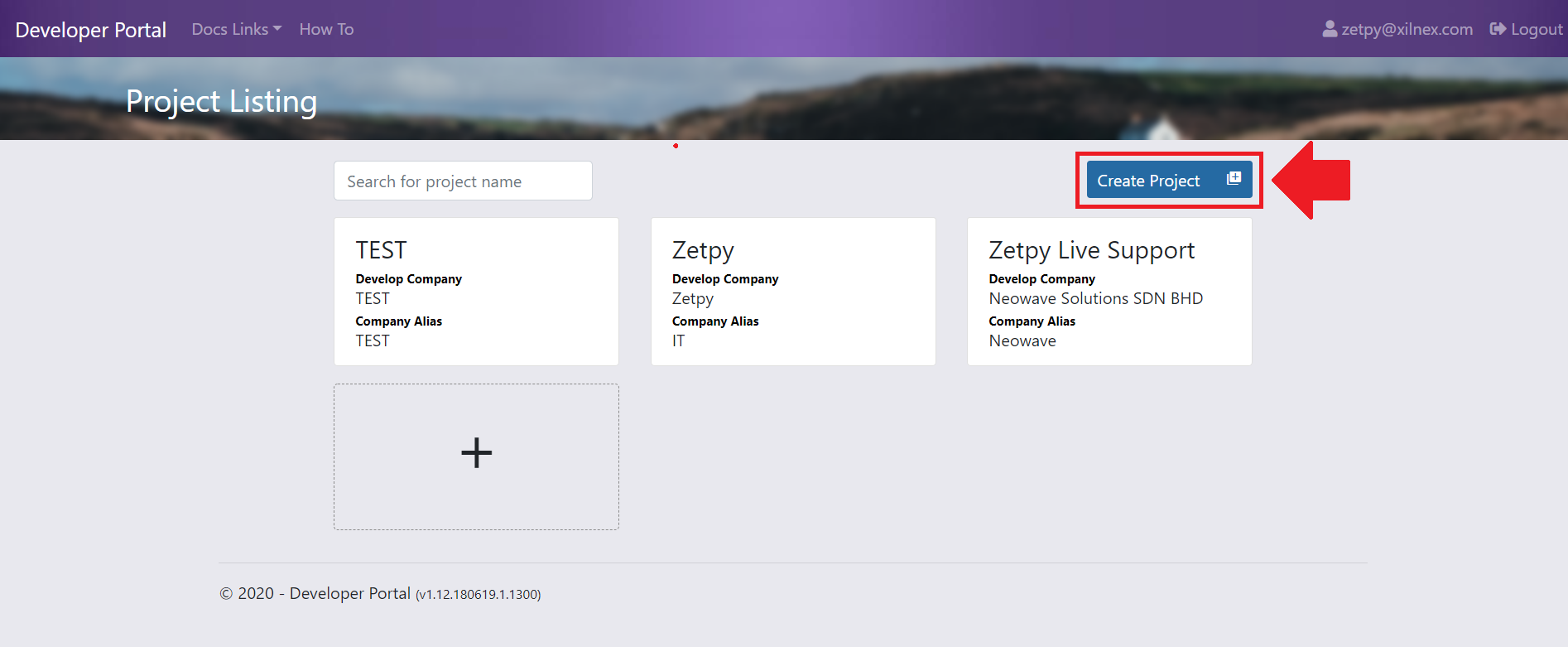Click the Logout link
Image resolution: width=1568 pixels, height=647 pixels.
coord(1527,29)
